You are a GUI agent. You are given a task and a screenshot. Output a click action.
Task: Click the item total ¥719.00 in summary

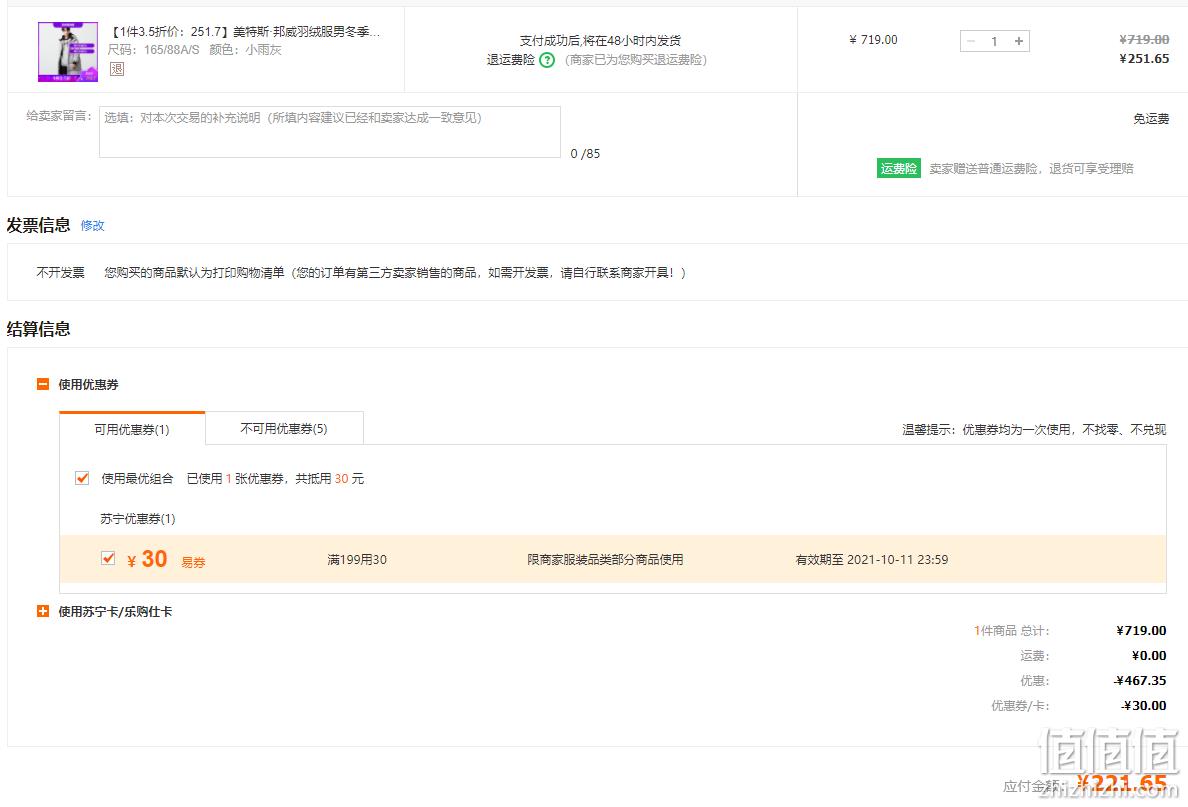(x=1141, y=630)
